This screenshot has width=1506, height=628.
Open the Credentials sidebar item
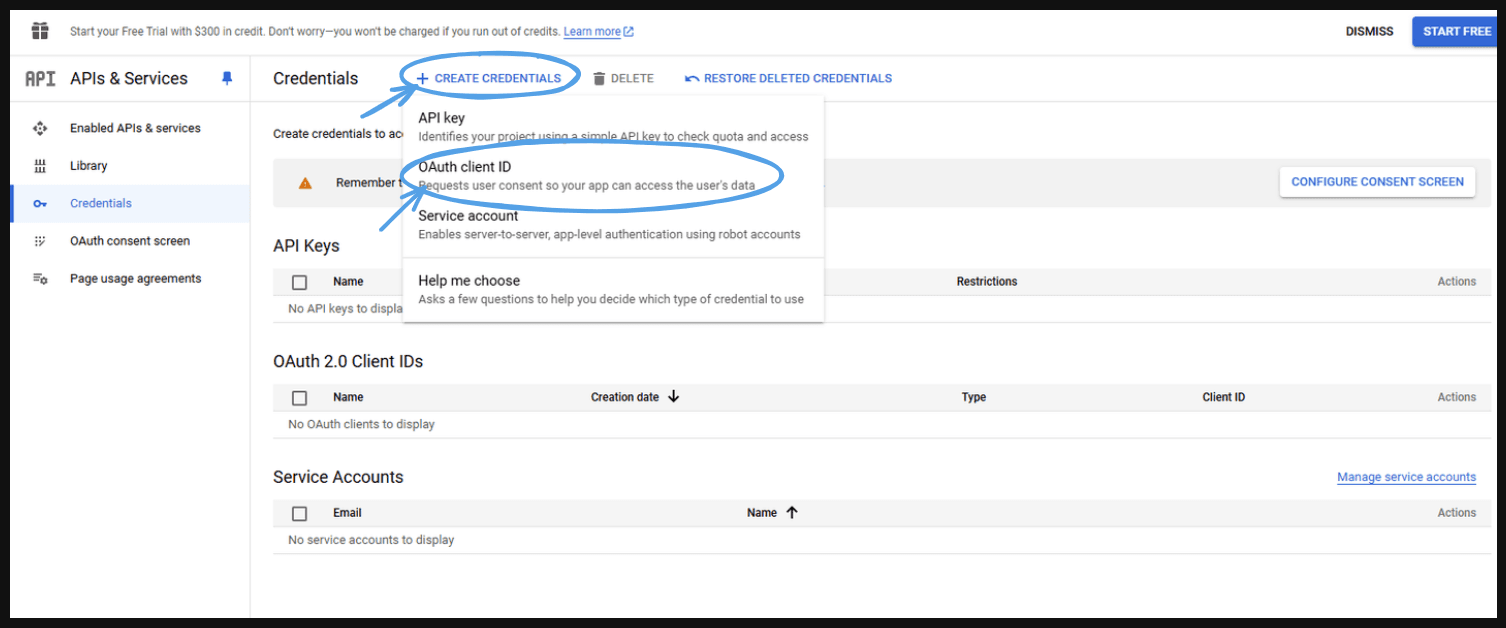pyautogui.click(x=130, y=203)
